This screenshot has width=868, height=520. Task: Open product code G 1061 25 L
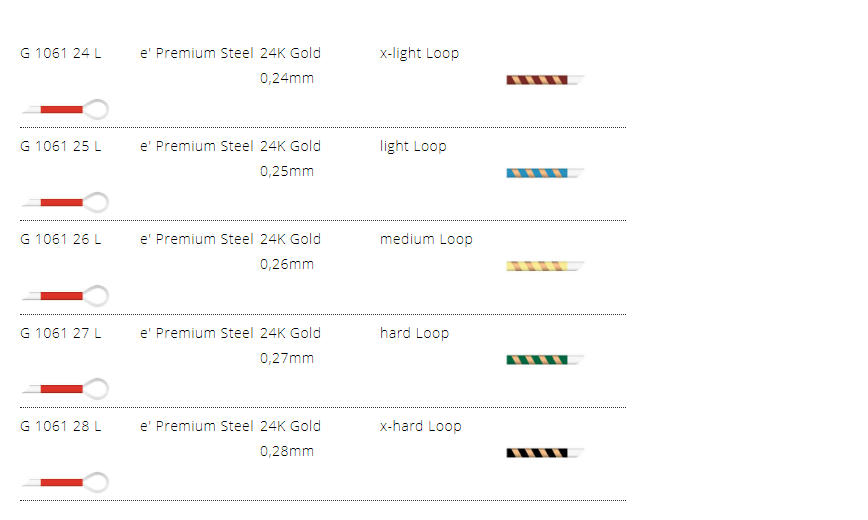(x=61, y=146)
